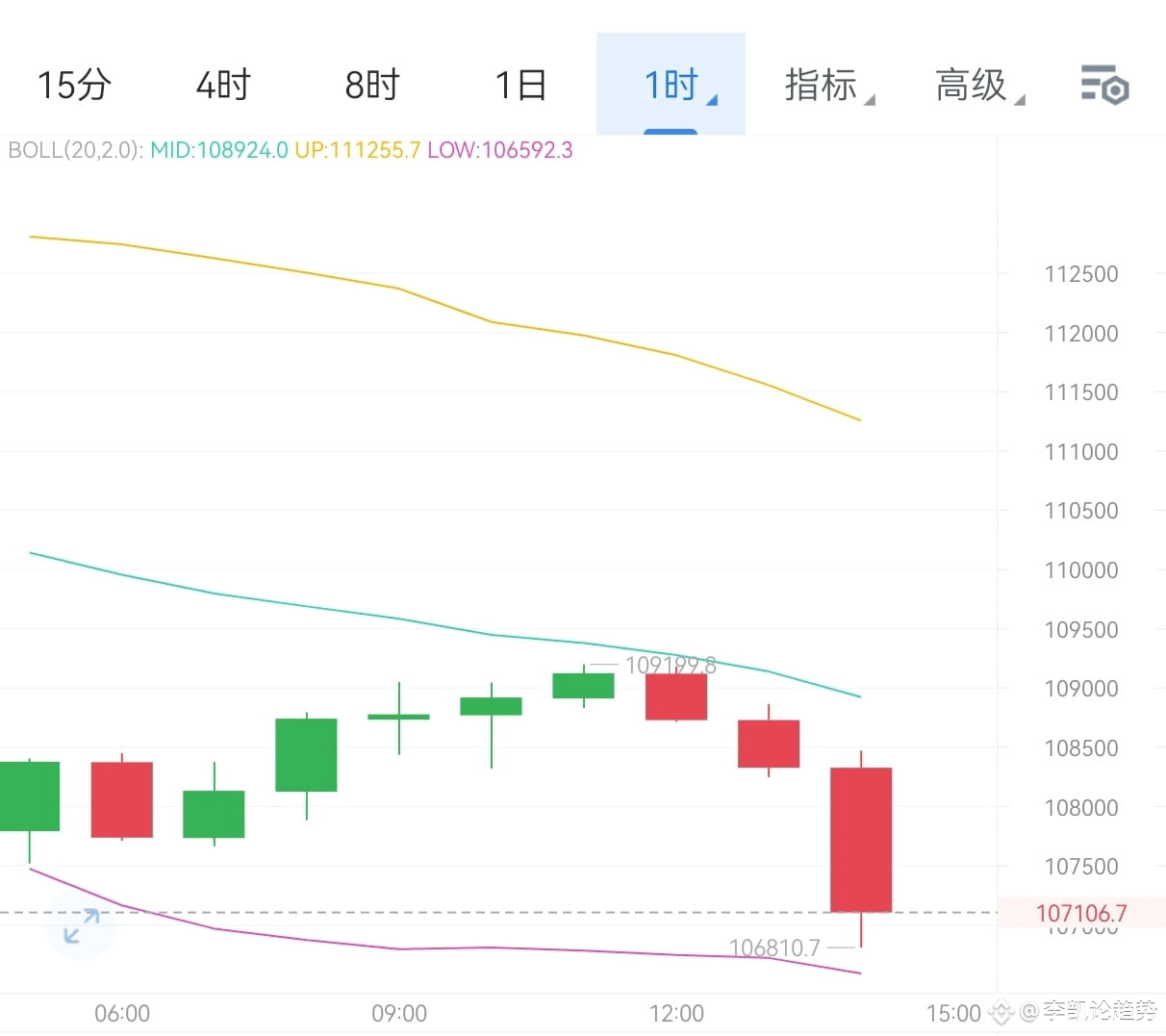Switch to the 4时 timeframe tab
The image size is (1166, 1036).
222,85
